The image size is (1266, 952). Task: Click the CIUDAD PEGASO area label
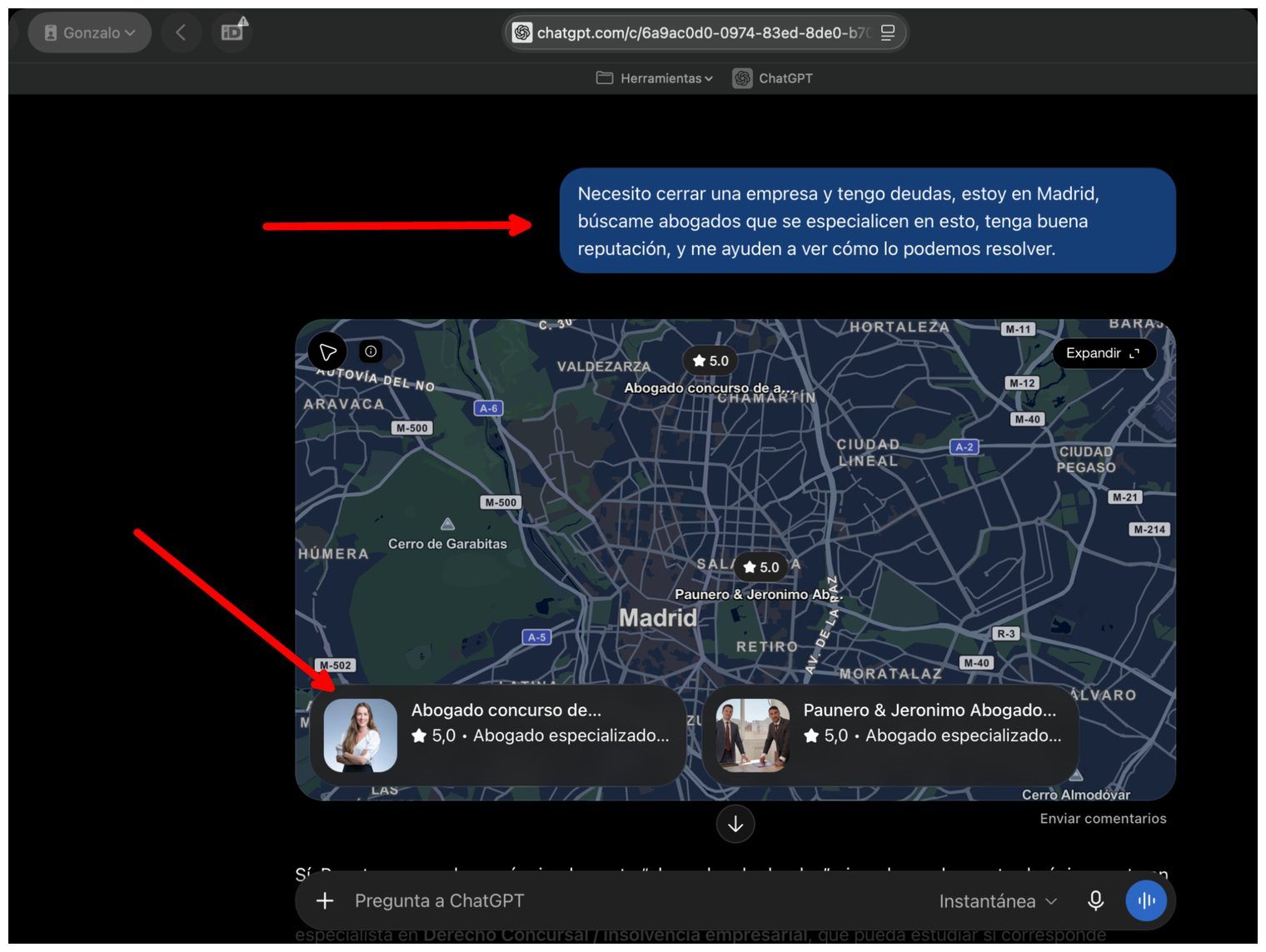[x=1086, y=460]
